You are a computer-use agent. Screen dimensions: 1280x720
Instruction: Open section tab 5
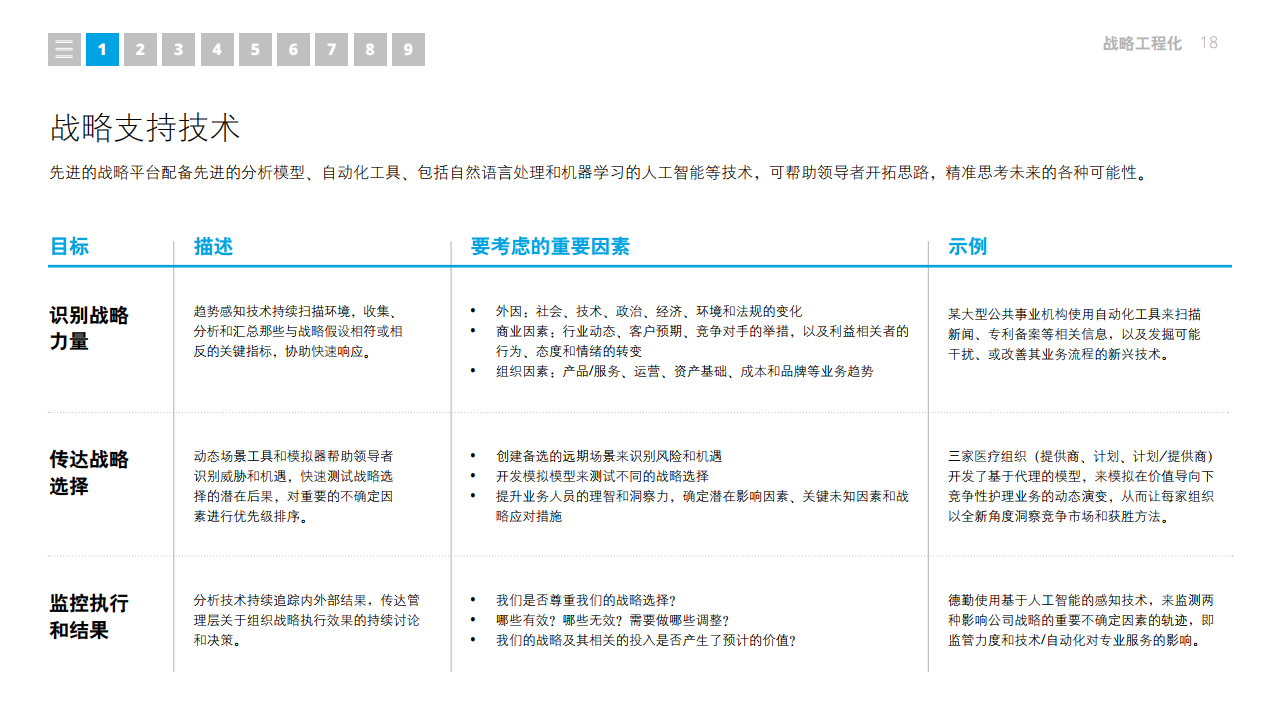(x=255, y=49)
